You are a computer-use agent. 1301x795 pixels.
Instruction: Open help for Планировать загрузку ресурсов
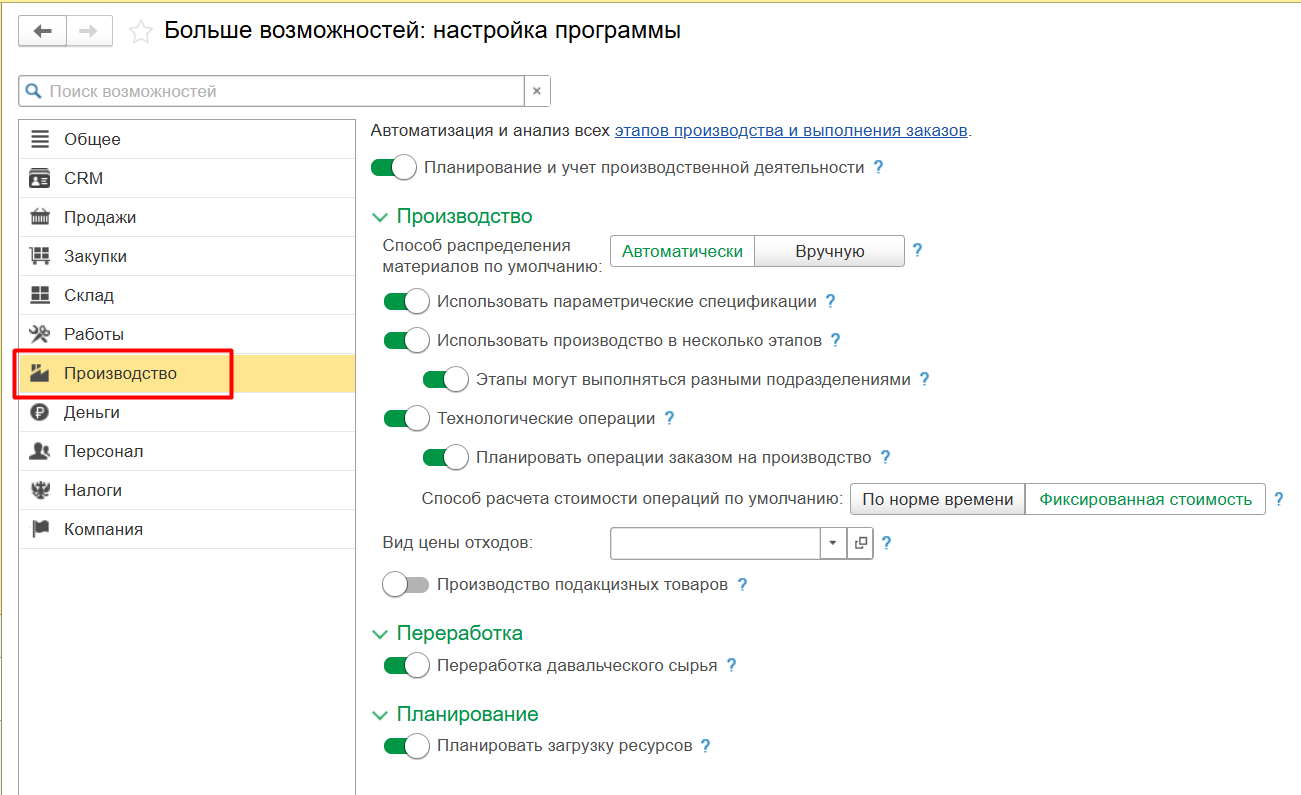point(705,745)
